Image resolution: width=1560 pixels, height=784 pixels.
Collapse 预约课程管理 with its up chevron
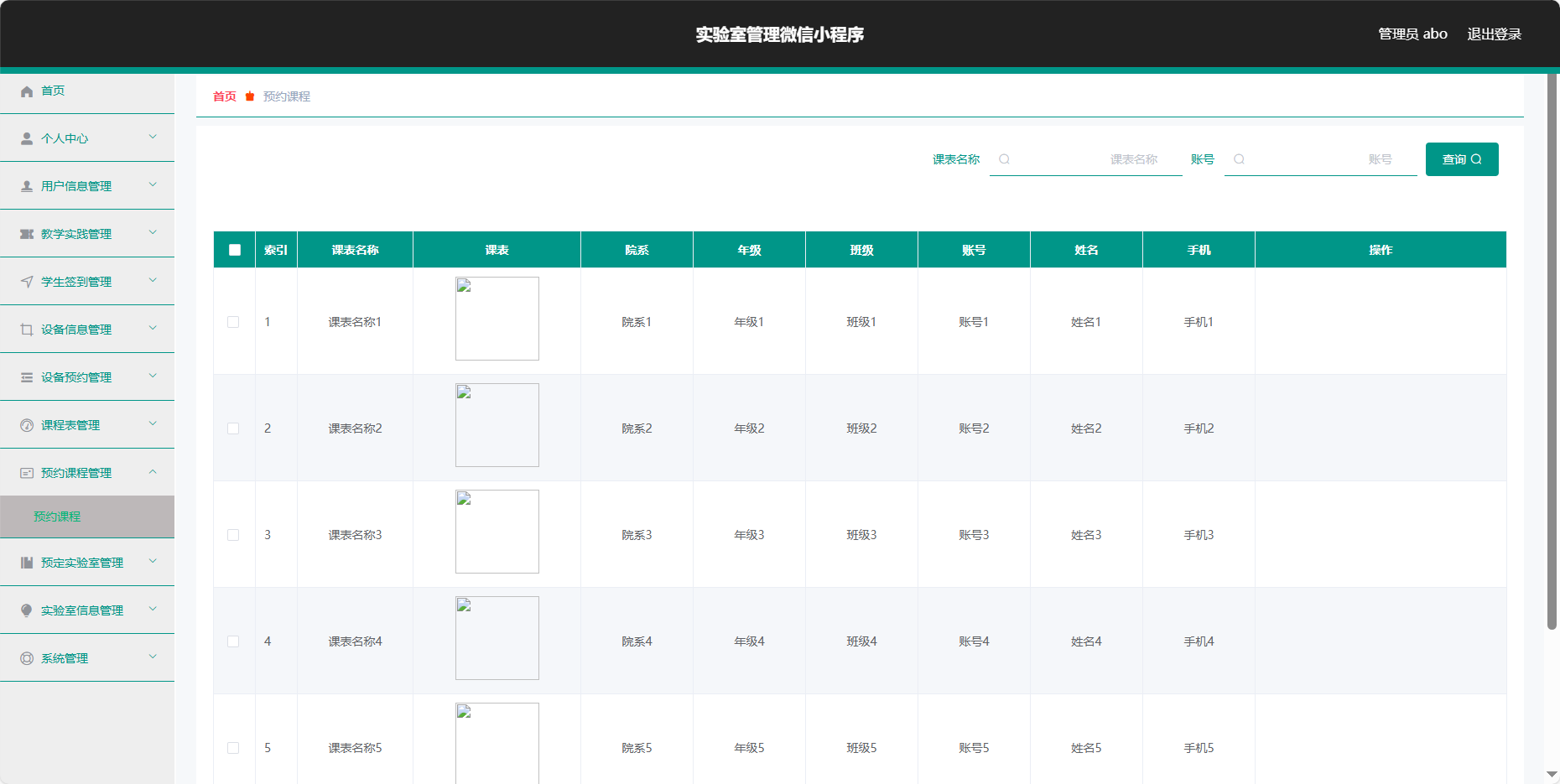click(153, 471)
